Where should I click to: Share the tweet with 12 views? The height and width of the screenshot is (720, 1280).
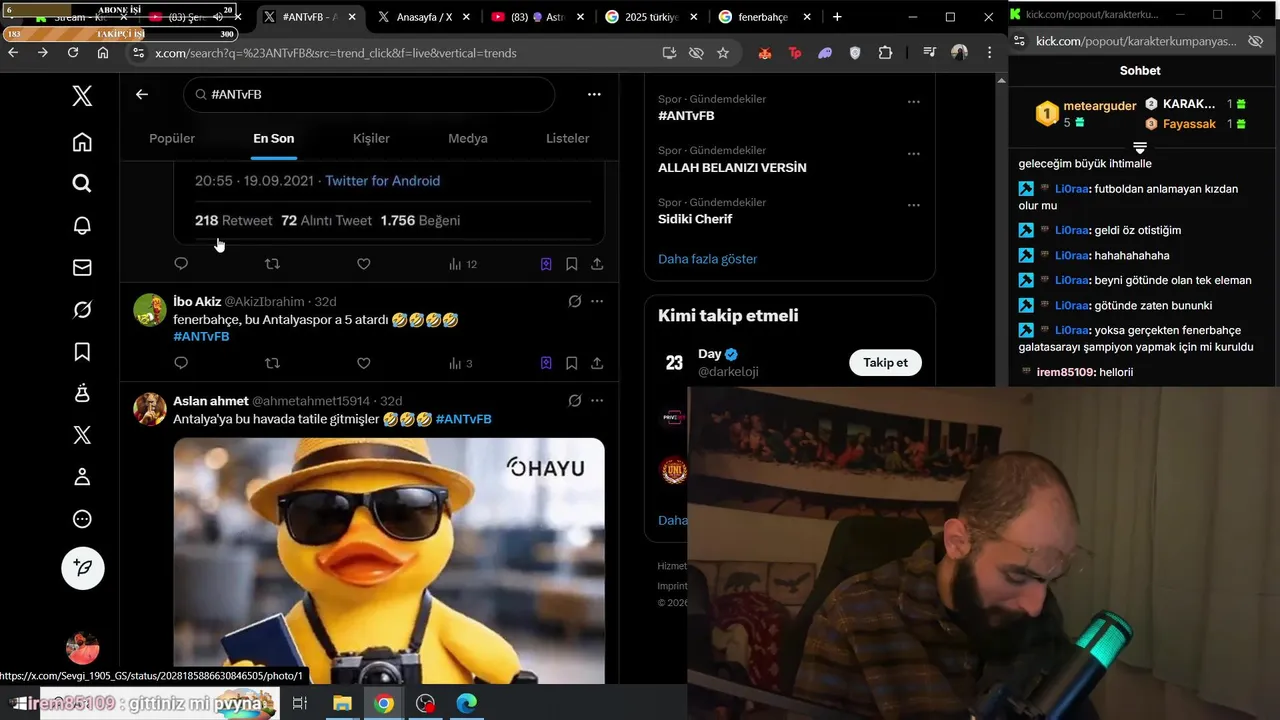pos(597,264)
